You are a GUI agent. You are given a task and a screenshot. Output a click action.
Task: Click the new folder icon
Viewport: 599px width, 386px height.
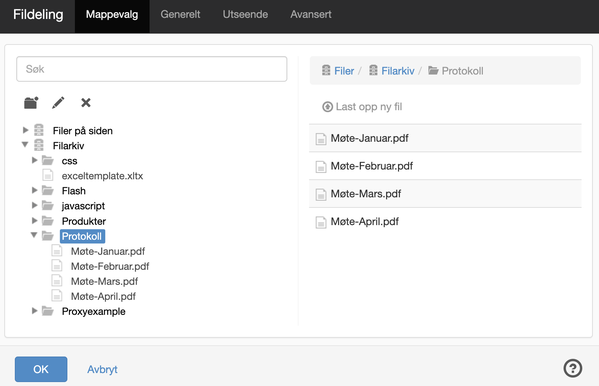(31, 103)
